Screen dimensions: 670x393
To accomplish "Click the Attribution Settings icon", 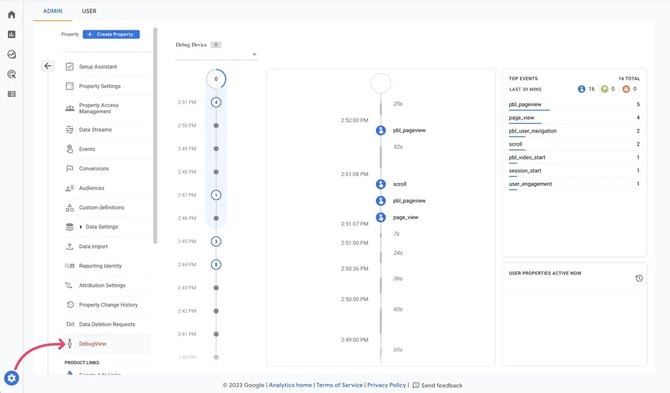I will click(x=69, y=285).
